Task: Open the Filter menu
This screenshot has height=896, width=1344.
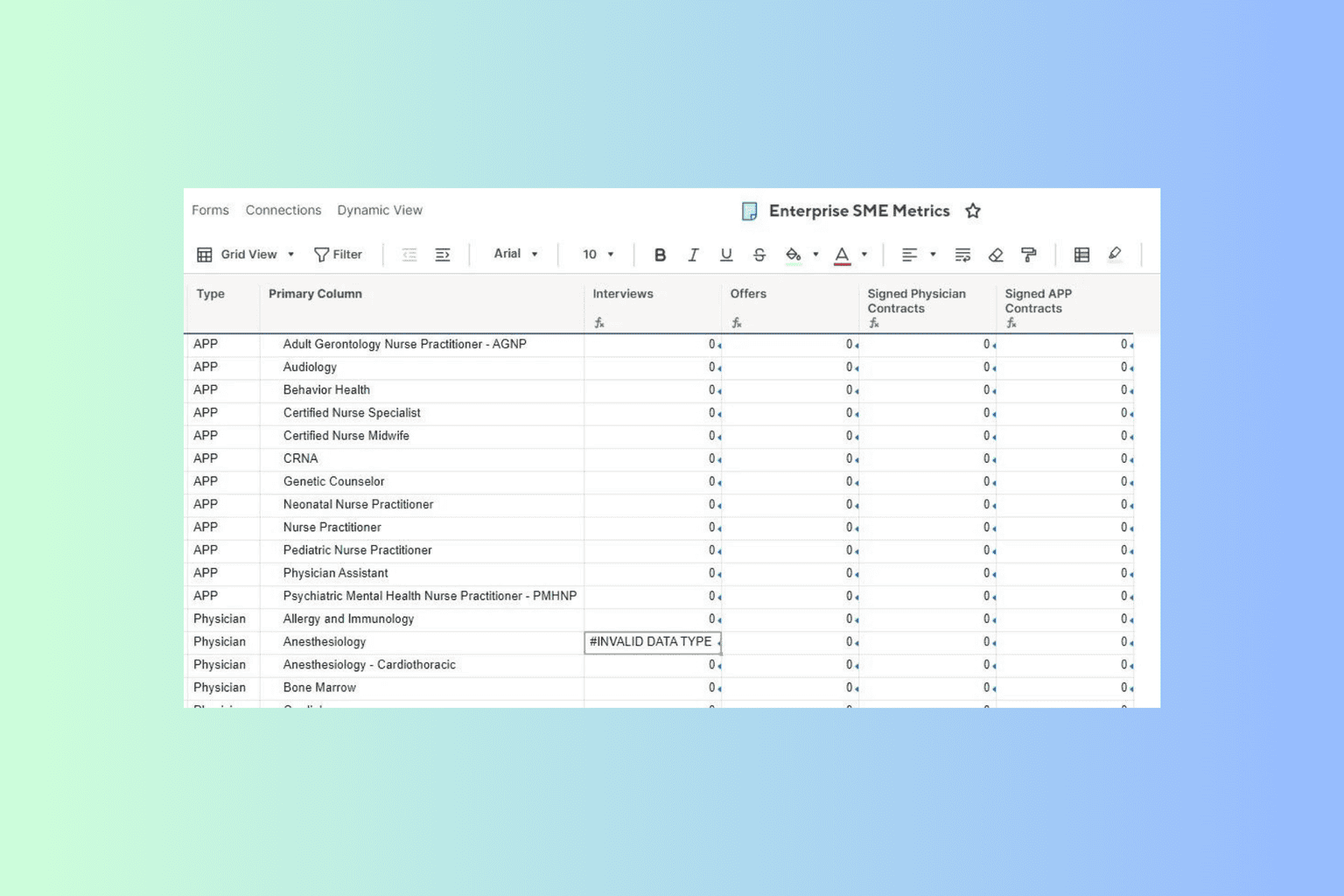Action: 338,255
